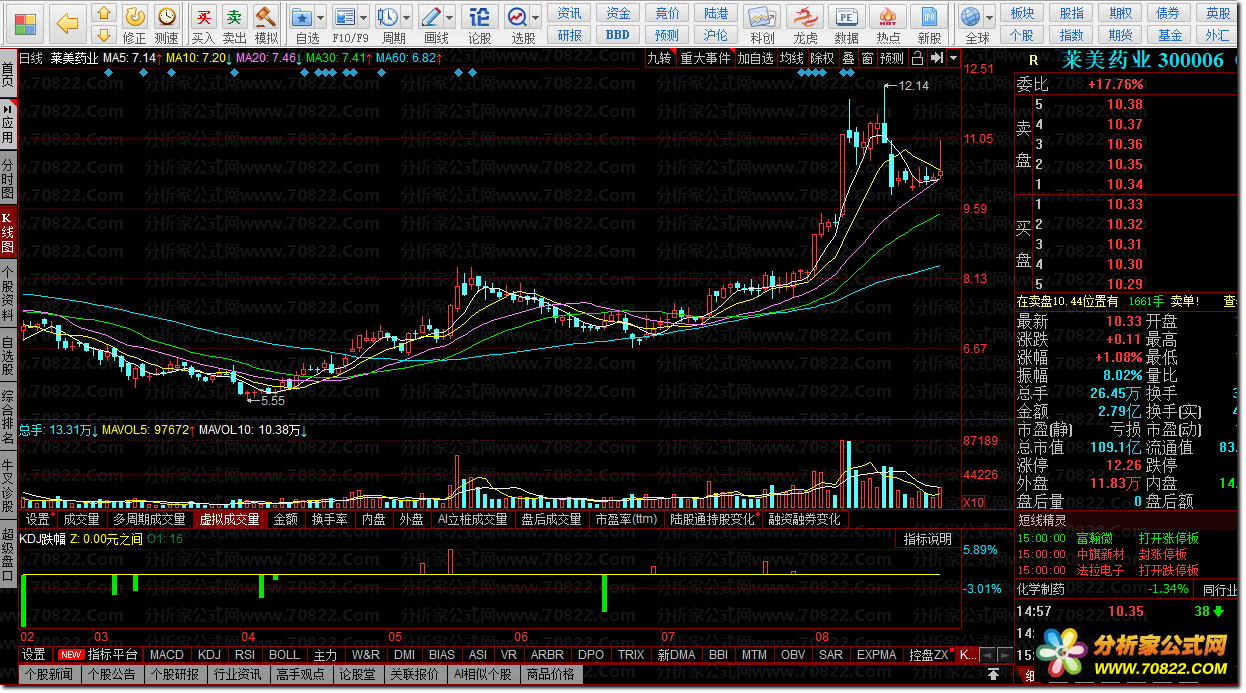Viewport: 1246px width, 693px height.
Task: Click the 选股 stock screener icon
Action: tap(517, 17)
